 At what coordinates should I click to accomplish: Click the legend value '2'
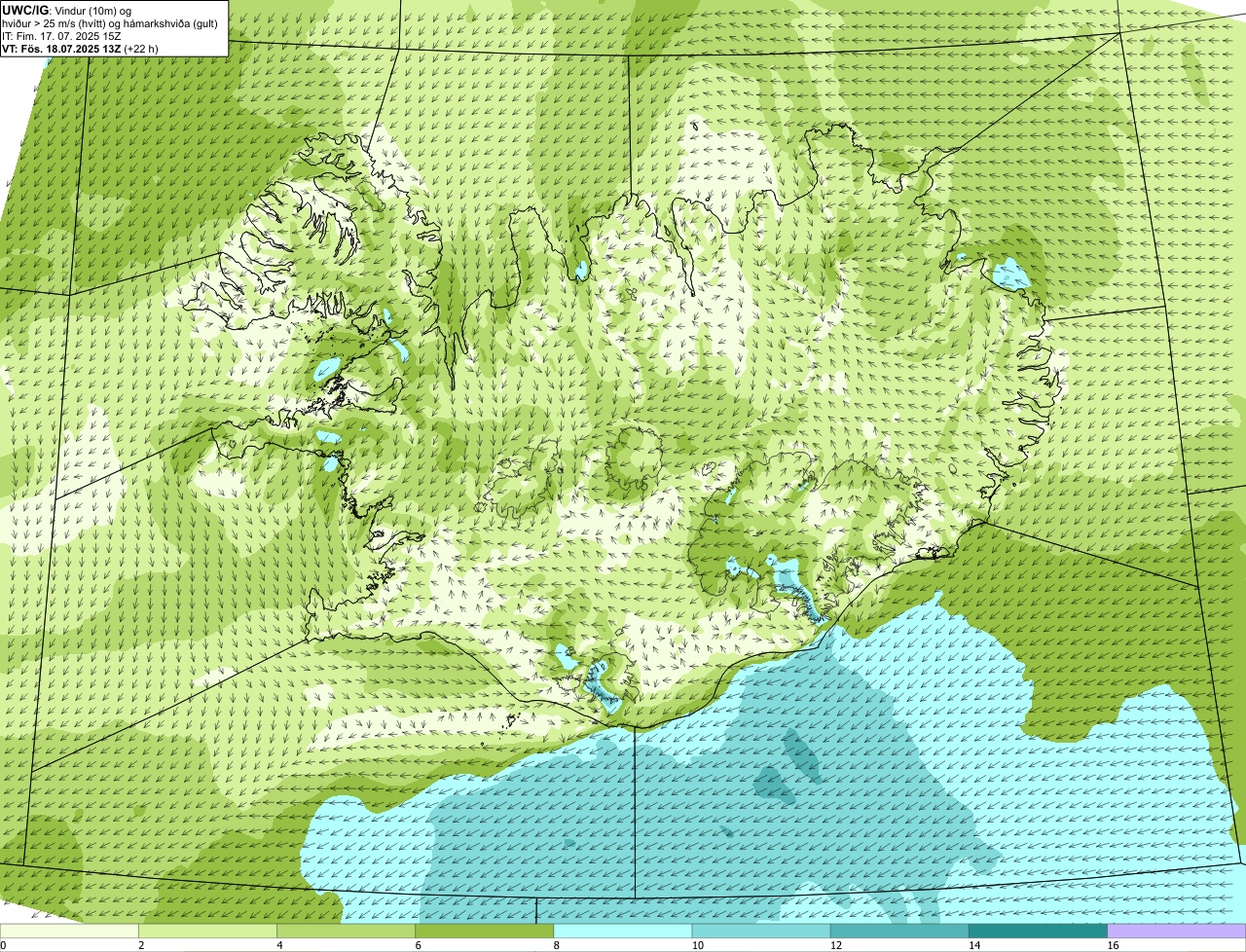[141, 945]
